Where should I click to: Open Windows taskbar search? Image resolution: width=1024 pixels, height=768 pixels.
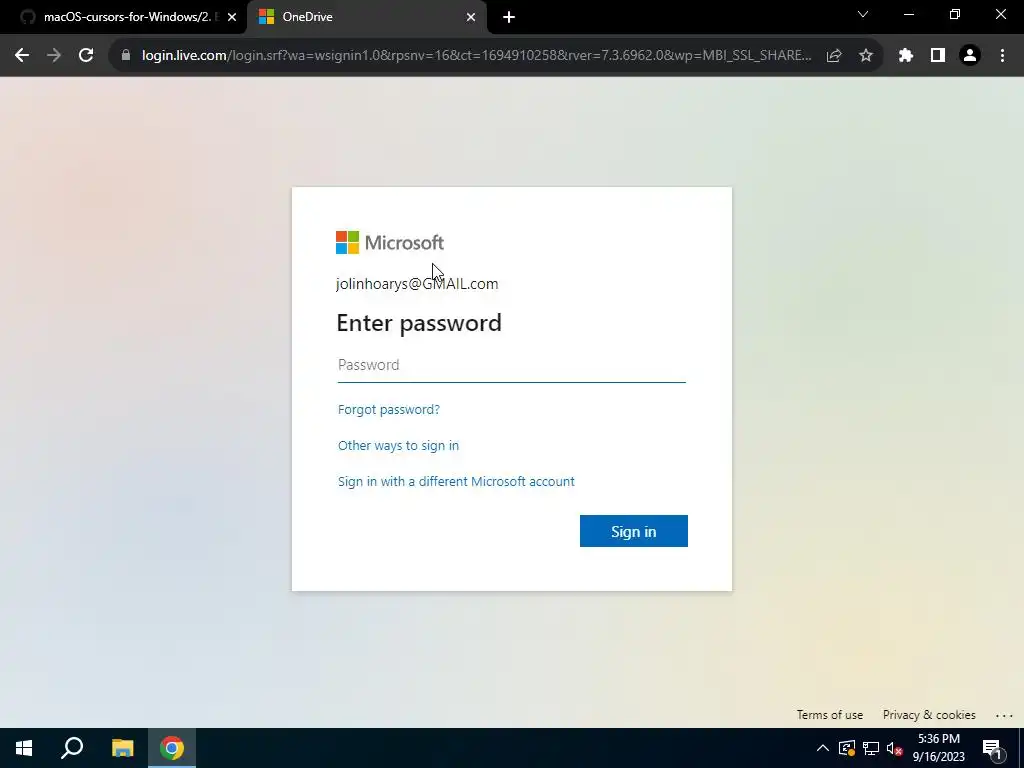point(72,748)
